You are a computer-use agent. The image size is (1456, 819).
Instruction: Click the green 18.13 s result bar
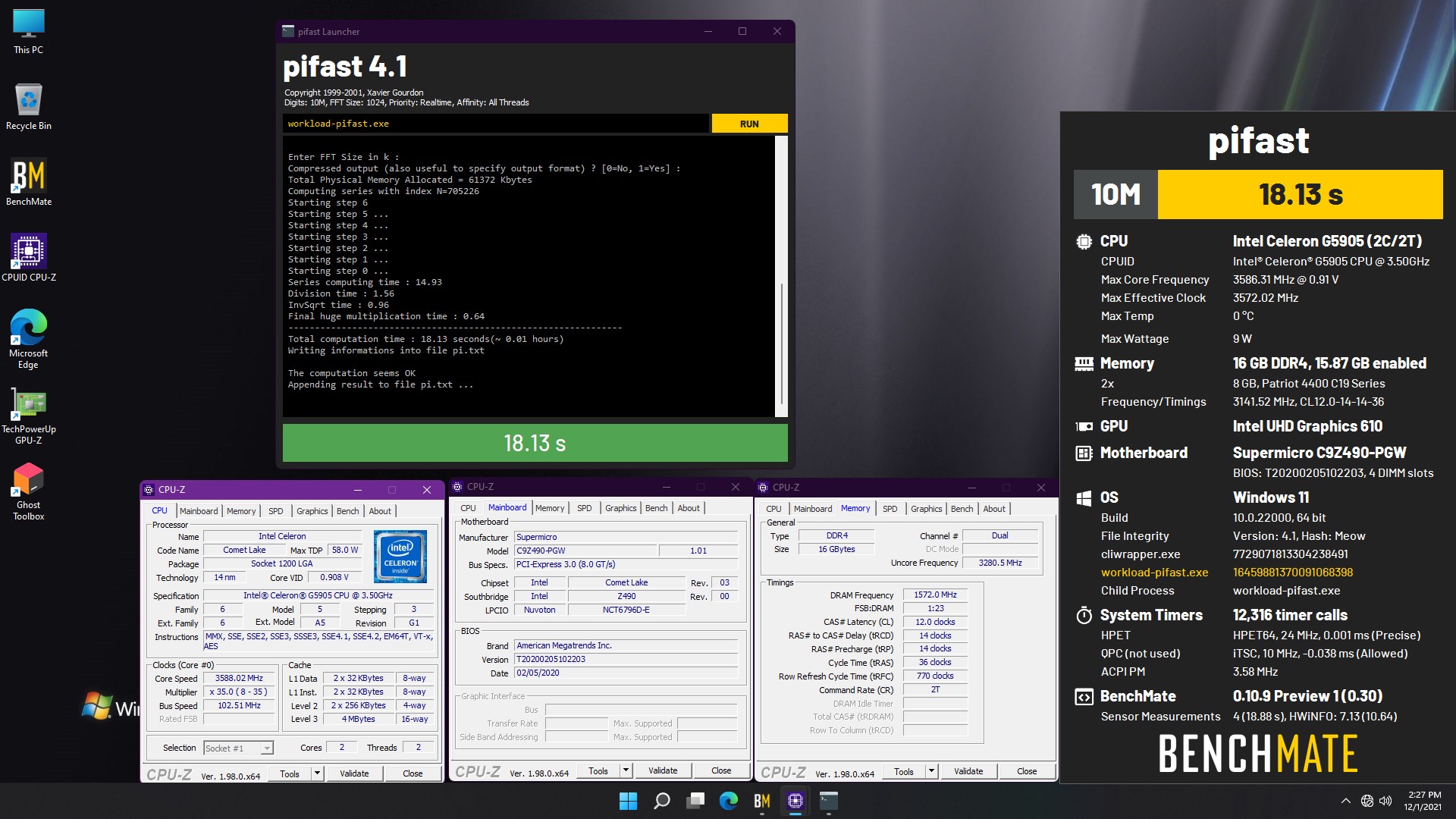(x=535, y=443)
